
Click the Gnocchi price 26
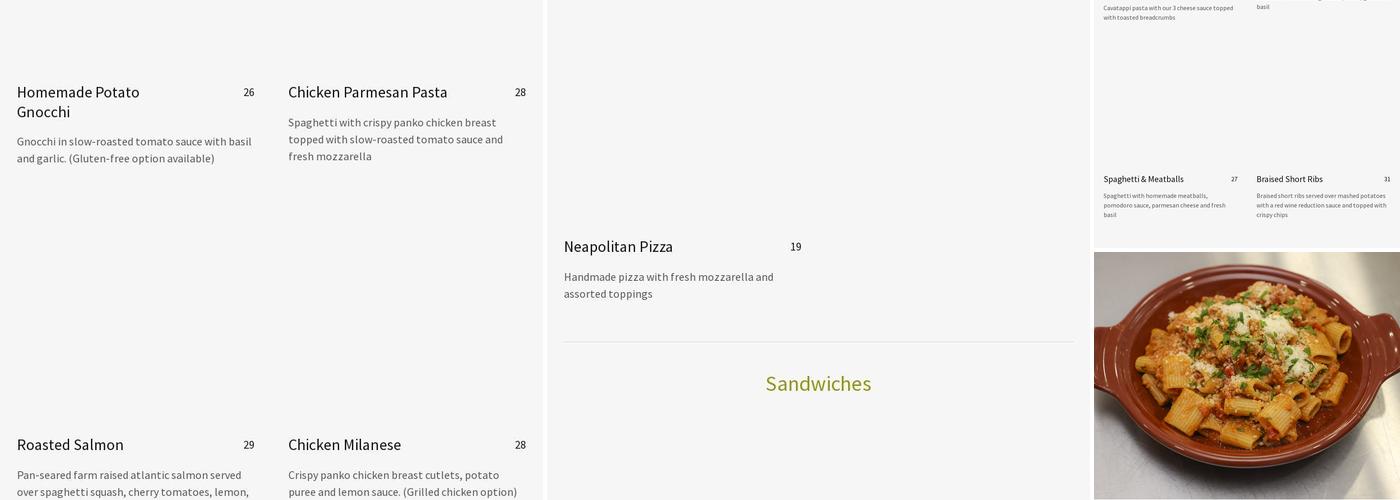(249, 92)
